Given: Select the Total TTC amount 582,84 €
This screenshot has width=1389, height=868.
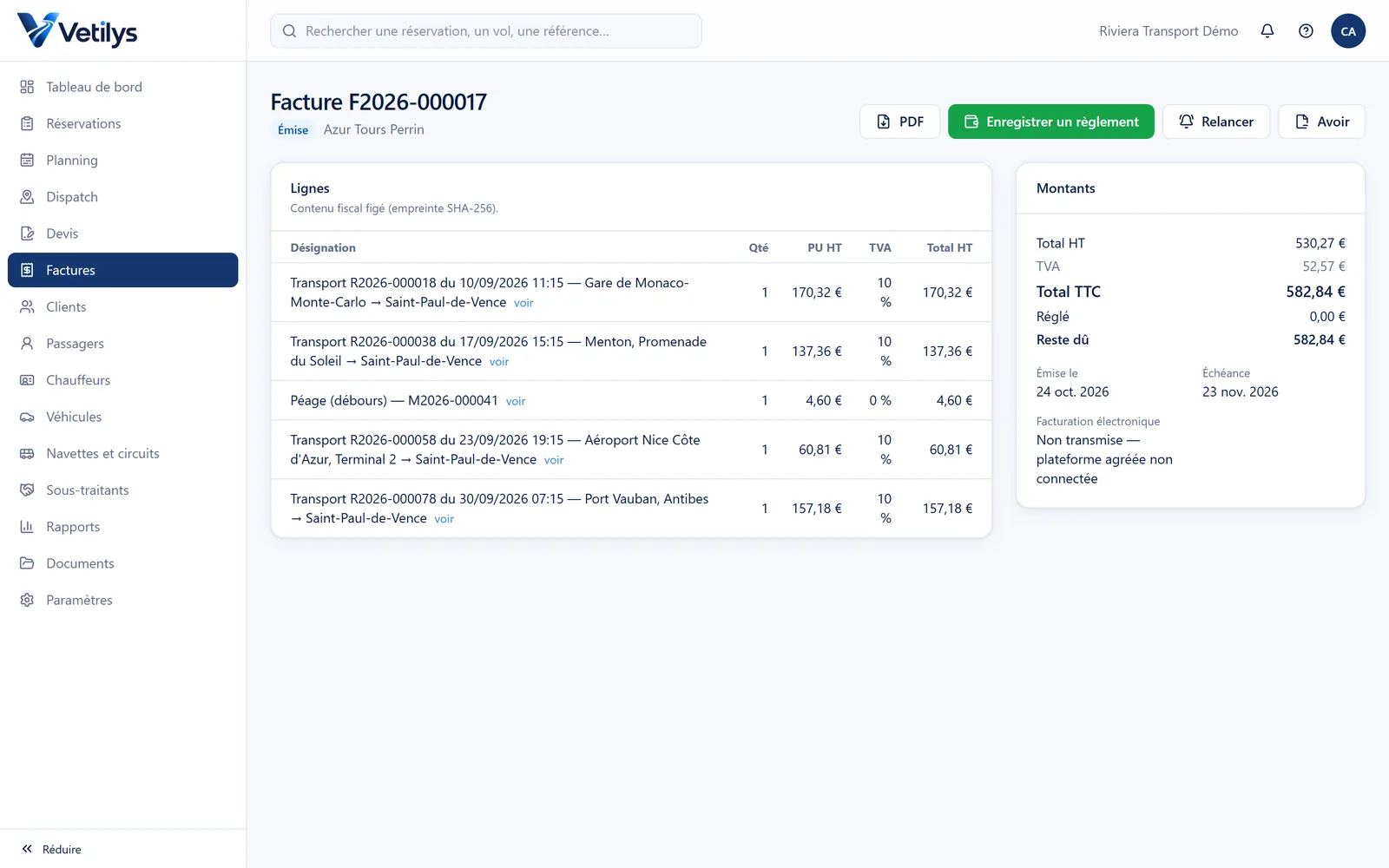Looking at the screenshot, I should click(1315, 292).
